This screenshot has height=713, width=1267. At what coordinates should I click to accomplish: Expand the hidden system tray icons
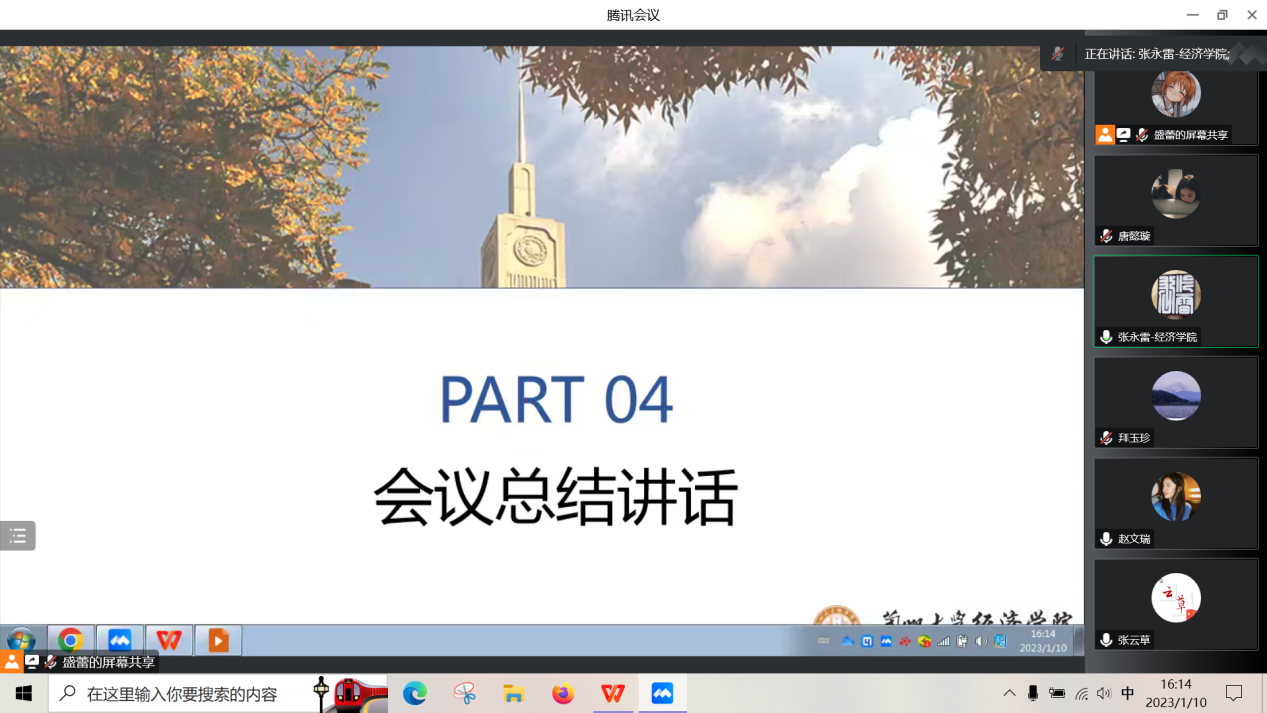[1009, 693]
